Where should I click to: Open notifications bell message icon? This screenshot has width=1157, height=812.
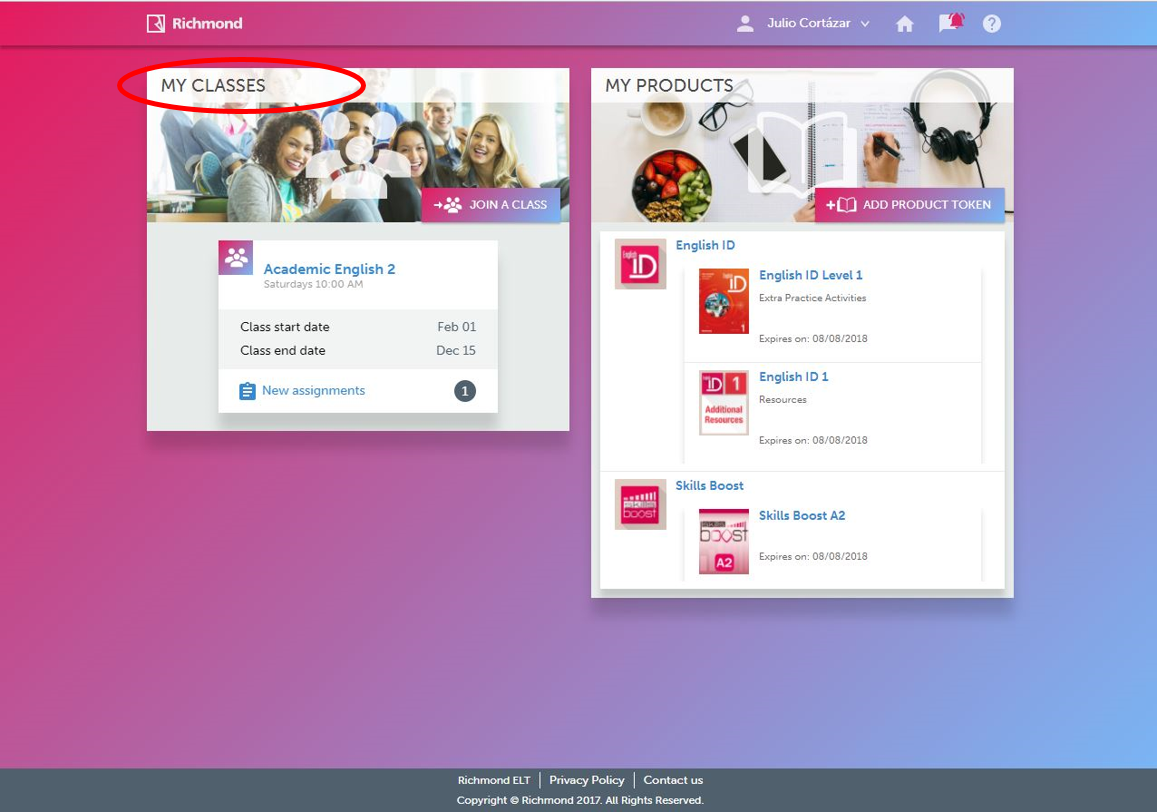tap(950, 23)
